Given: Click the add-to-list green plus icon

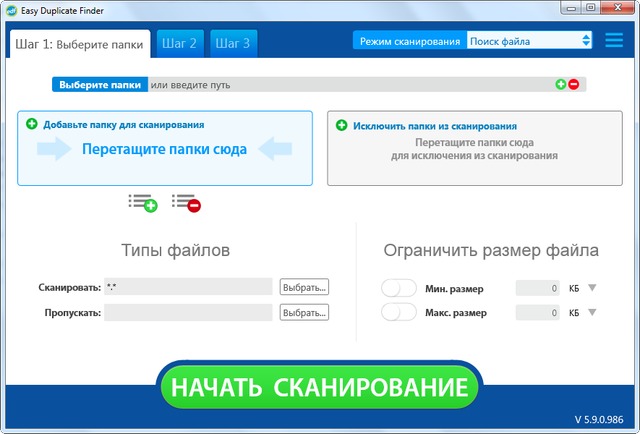Looking at the screenshot, I should tap(144, 203).
